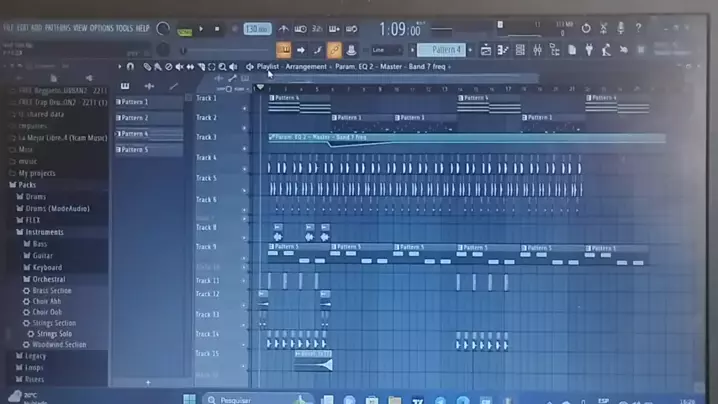Expand the Drums folder in browser
This screenshot has height=404, width=718.
tap(35, 197)
